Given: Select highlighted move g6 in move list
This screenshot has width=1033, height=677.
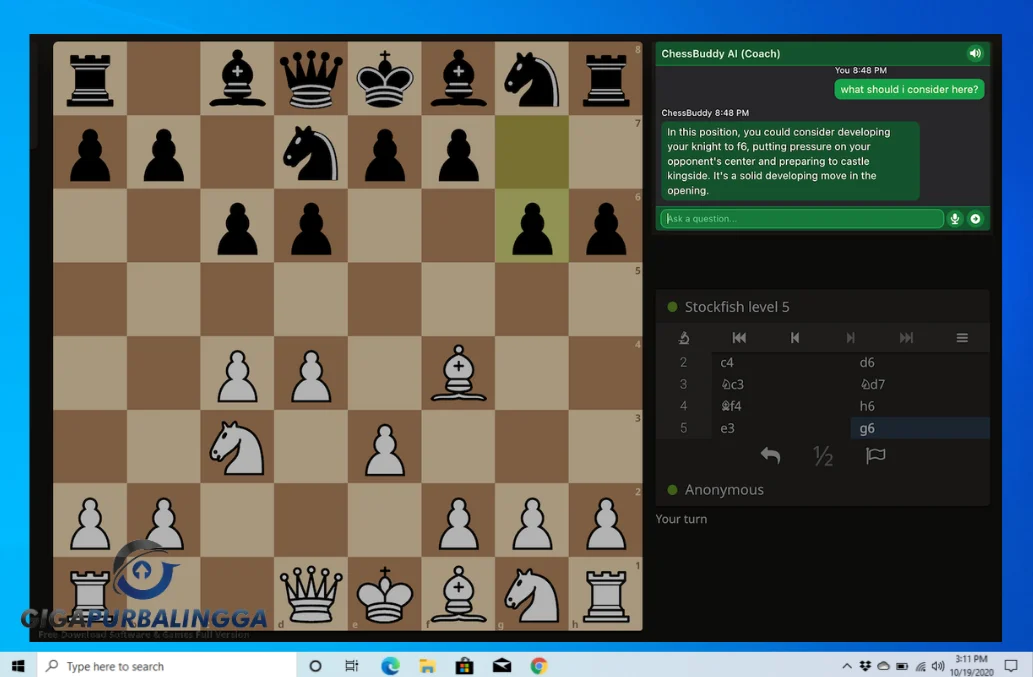Looking at the screenshot, I should point(920,428).
